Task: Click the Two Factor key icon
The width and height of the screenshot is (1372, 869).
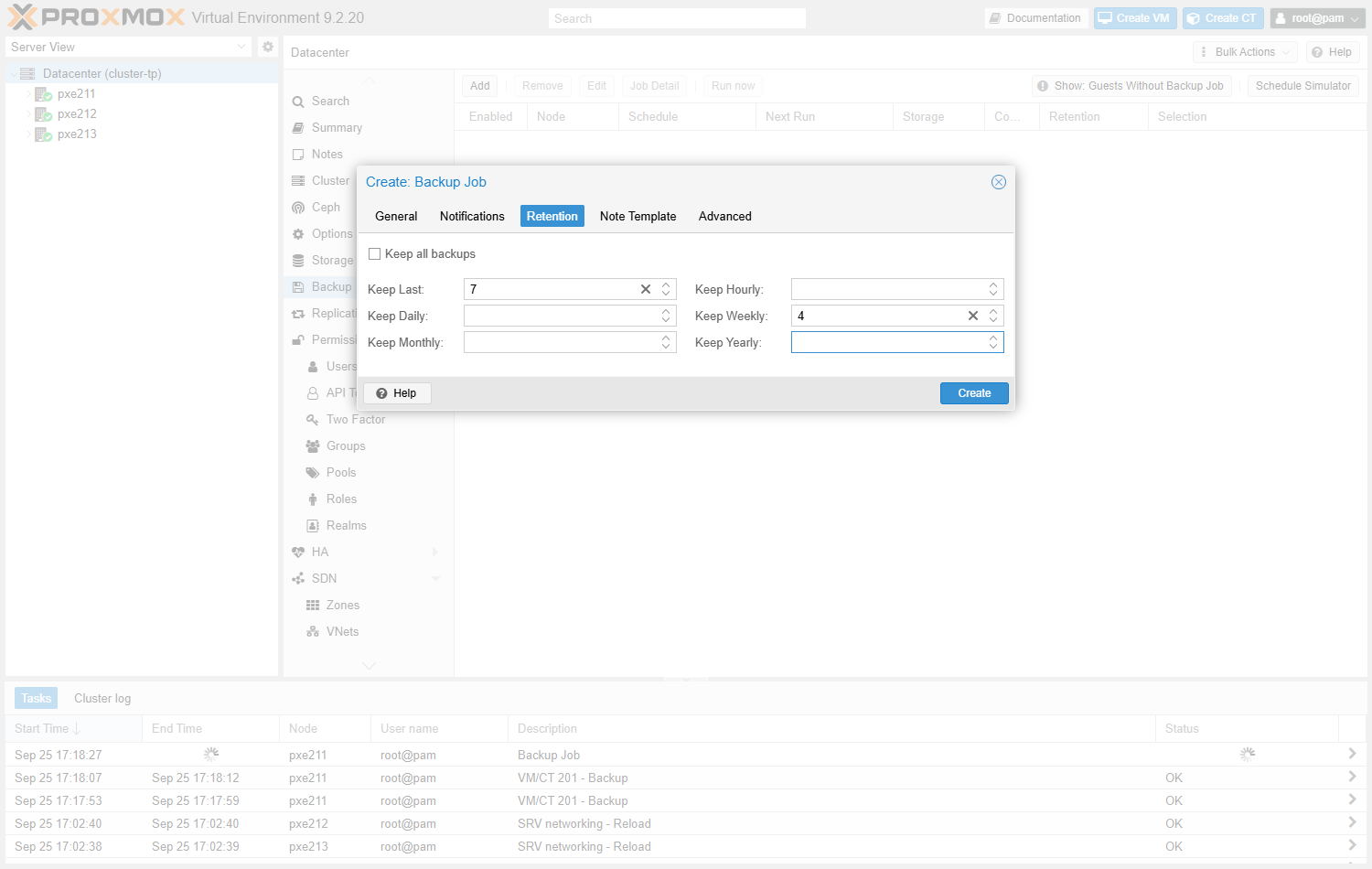Action: [x=313, y=420]
